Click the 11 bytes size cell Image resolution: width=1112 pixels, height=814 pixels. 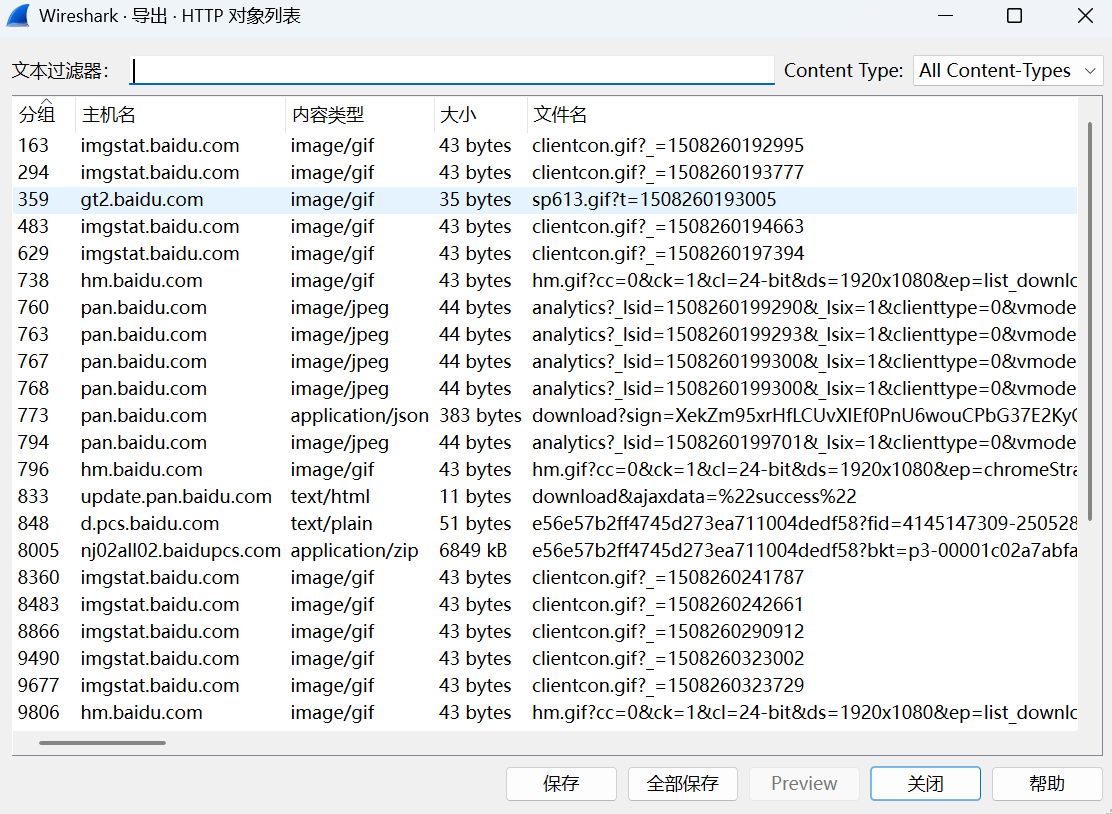click(475, 497)
